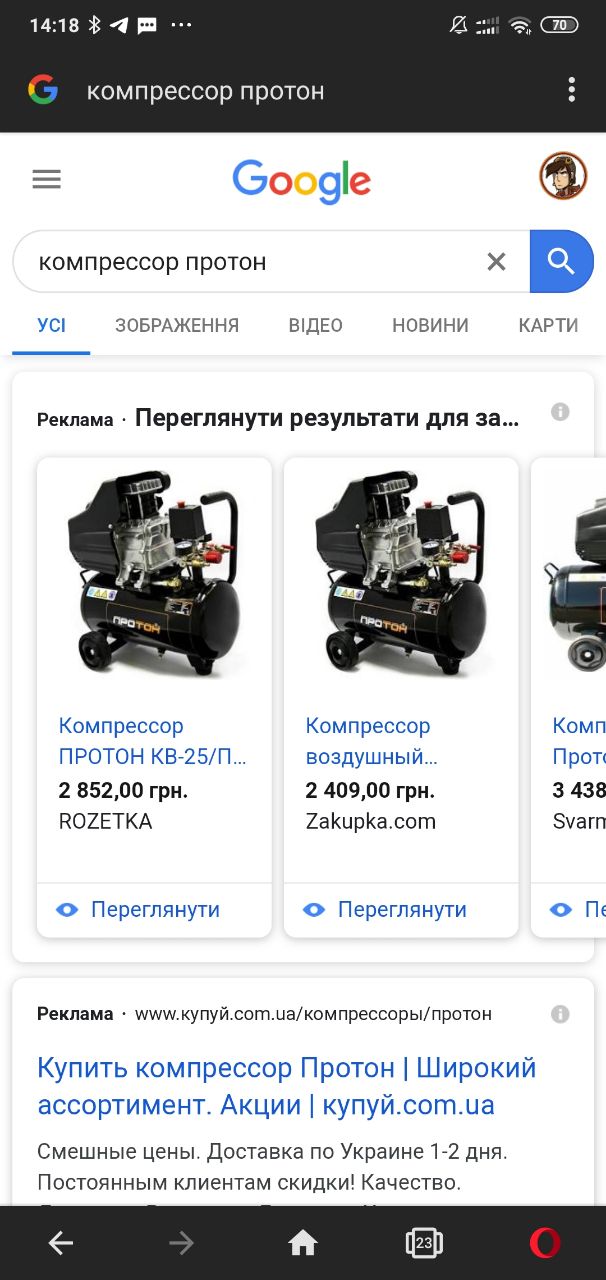Open ad info icon for shopping results

click(560, 412)
